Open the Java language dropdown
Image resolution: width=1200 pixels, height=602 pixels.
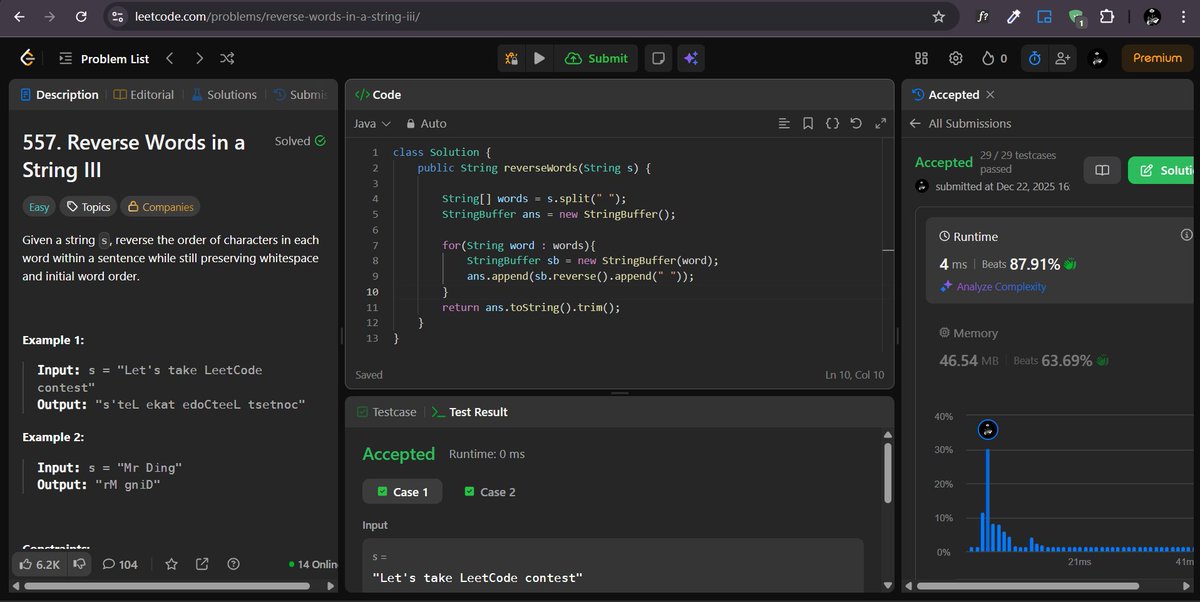pos(372,124)
